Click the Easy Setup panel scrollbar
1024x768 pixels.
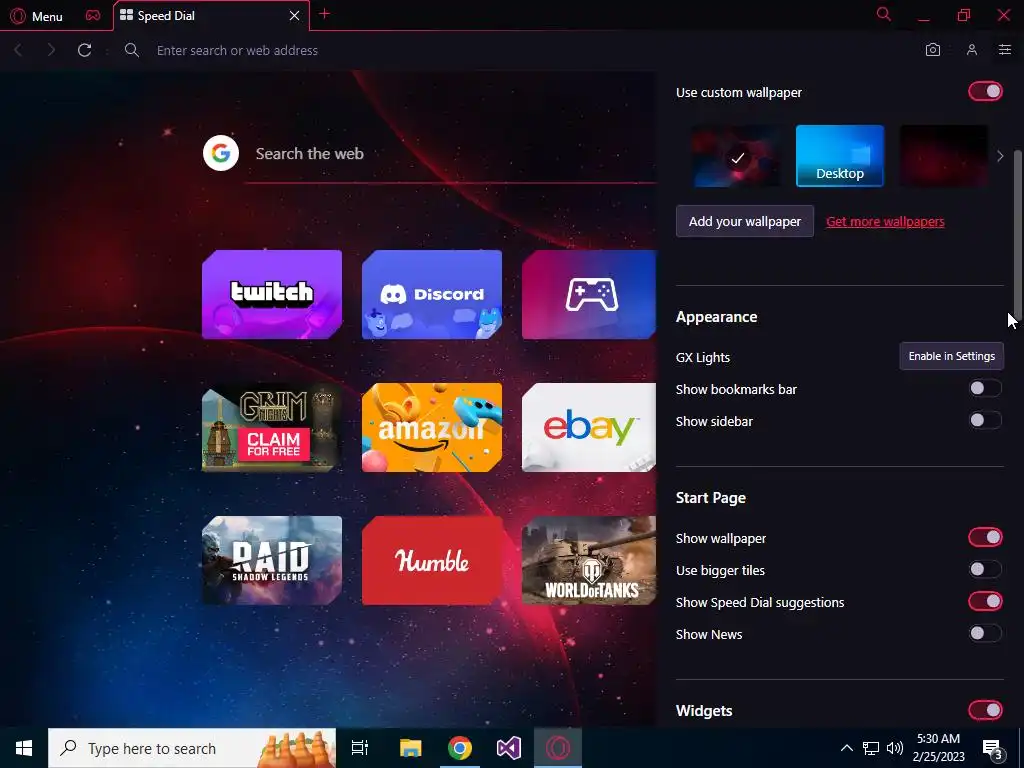1018,235
